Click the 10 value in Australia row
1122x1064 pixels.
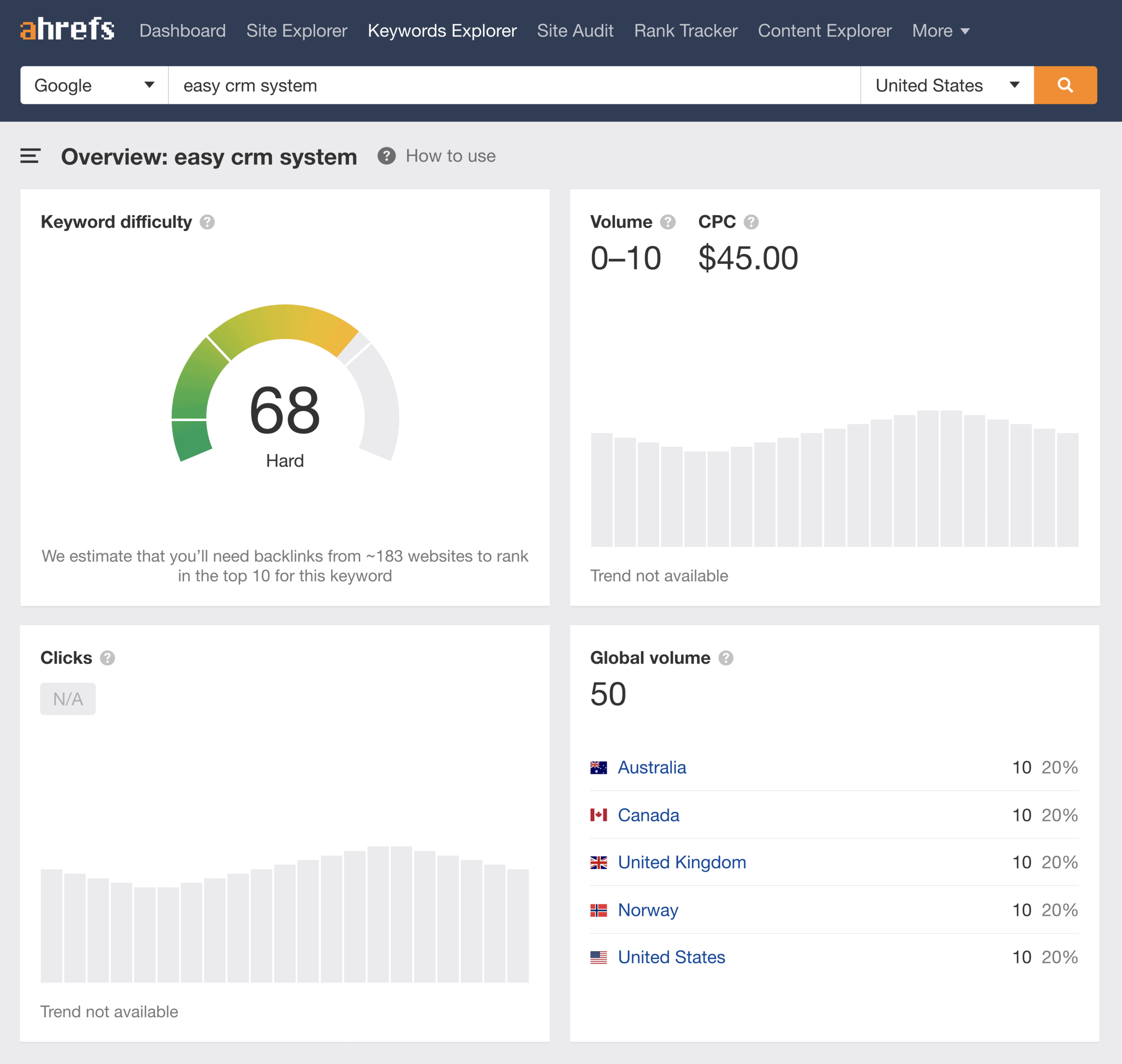pos(1022,767)
